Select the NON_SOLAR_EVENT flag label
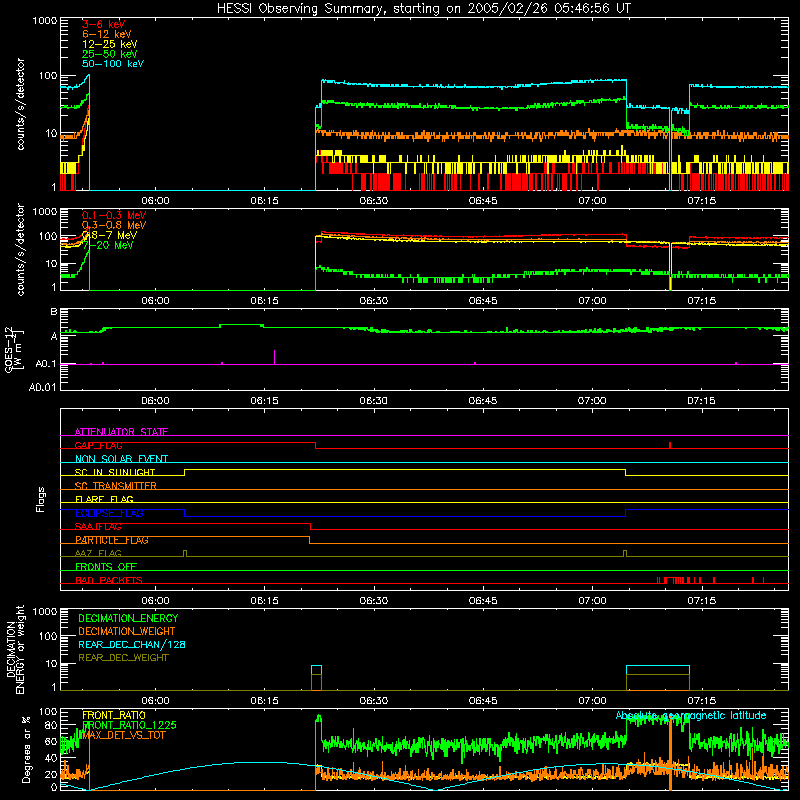 click(121, 459)
